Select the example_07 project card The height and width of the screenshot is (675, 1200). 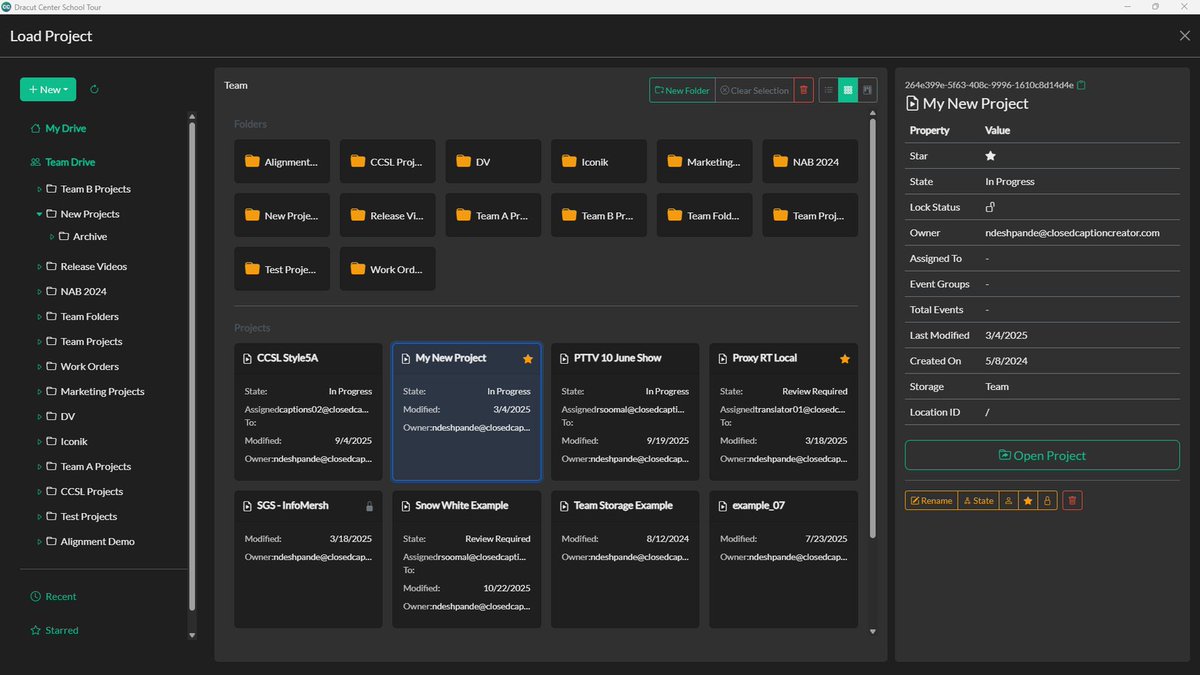coord(783,559)
